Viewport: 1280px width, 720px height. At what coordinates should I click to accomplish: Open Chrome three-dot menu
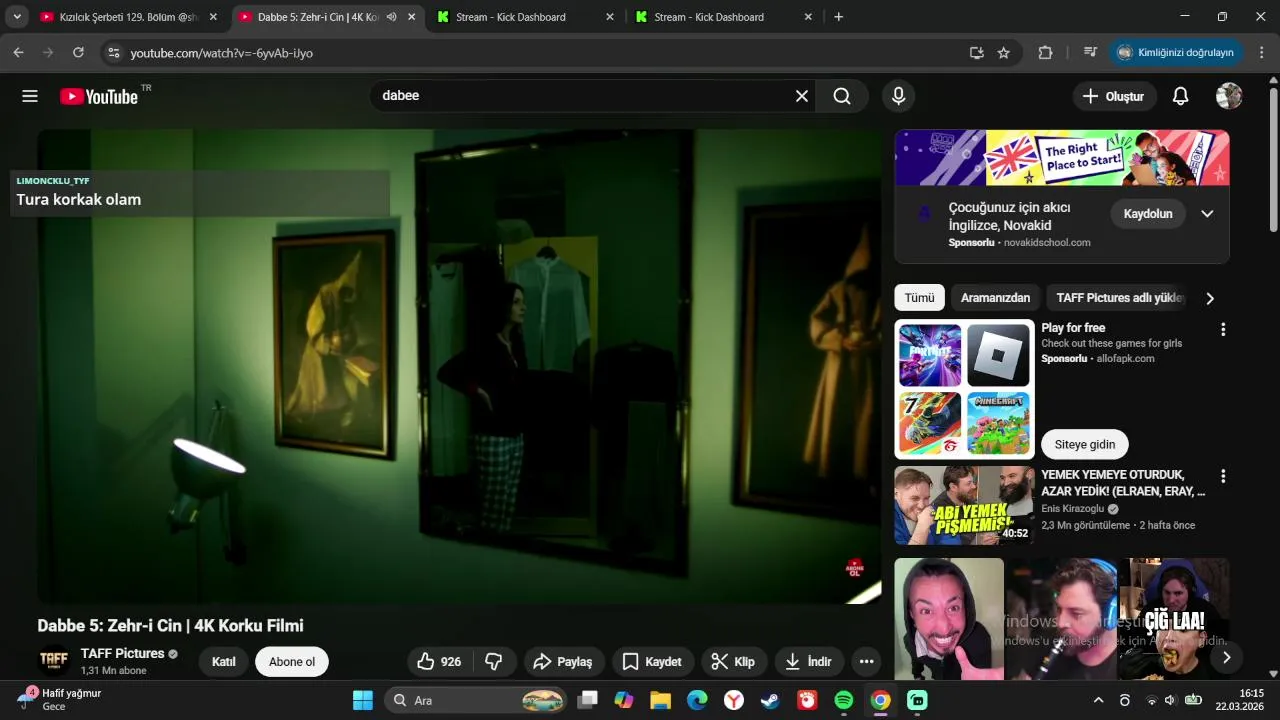click(1262, 52)
